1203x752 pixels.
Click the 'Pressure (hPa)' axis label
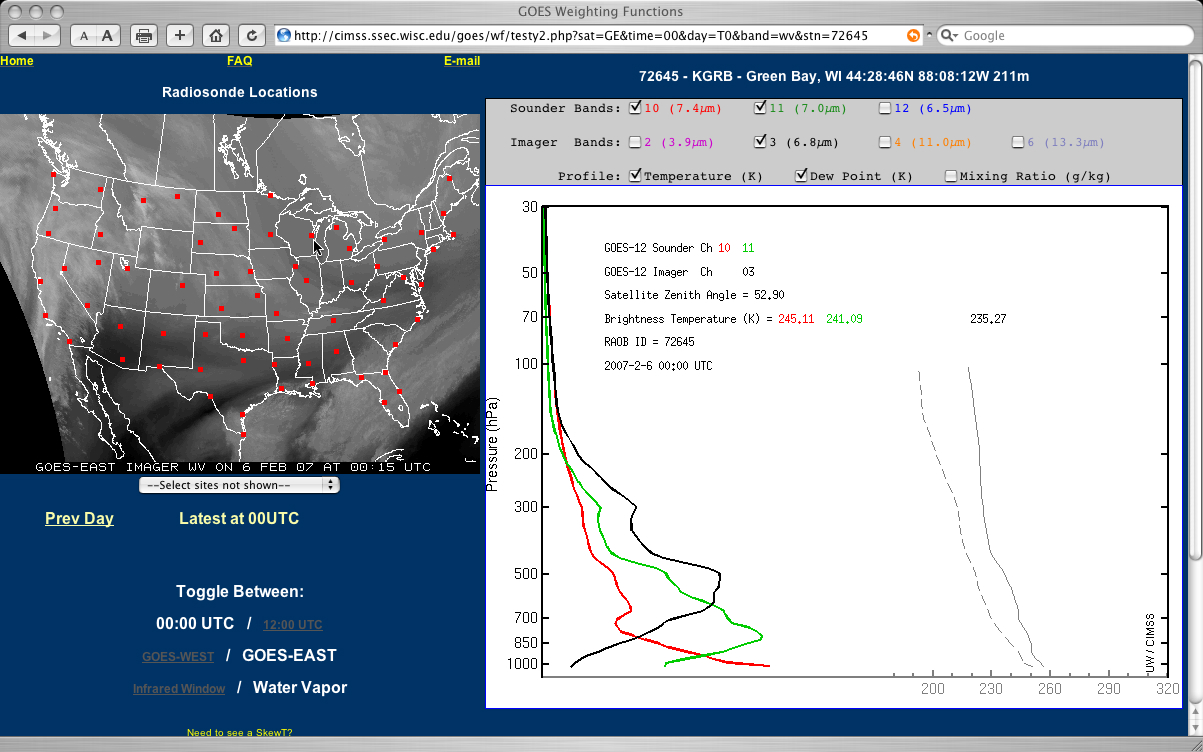tap(492, 444)
